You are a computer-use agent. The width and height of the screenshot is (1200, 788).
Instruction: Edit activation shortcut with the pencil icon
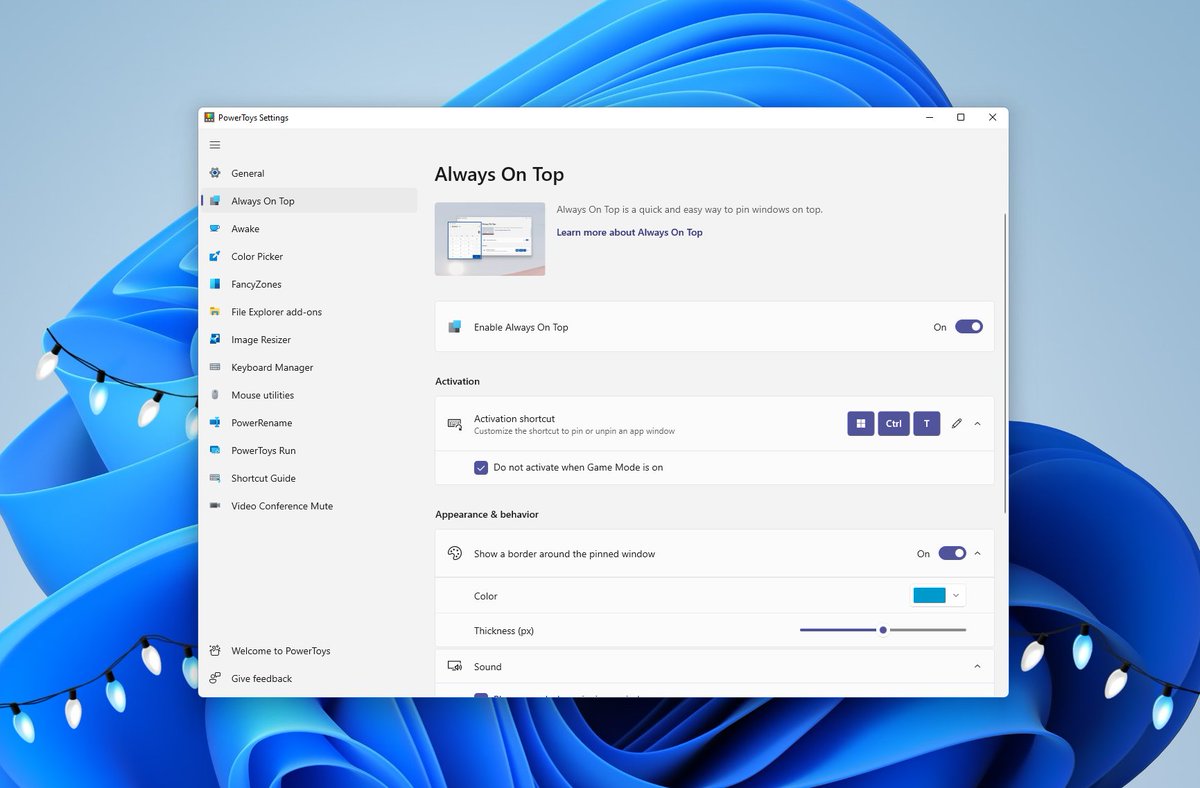click(956, 424)
